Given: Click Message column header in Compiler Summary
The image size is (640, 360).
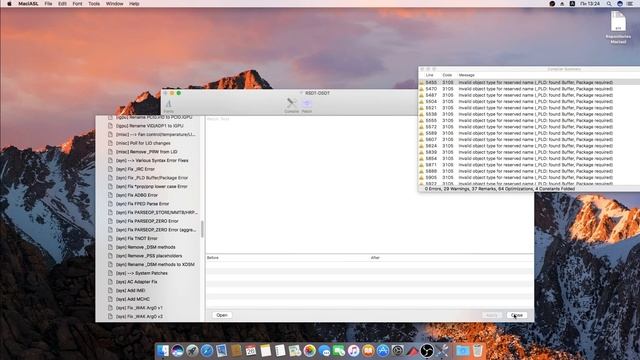Looking at the screenshot, I should [466, 75].
